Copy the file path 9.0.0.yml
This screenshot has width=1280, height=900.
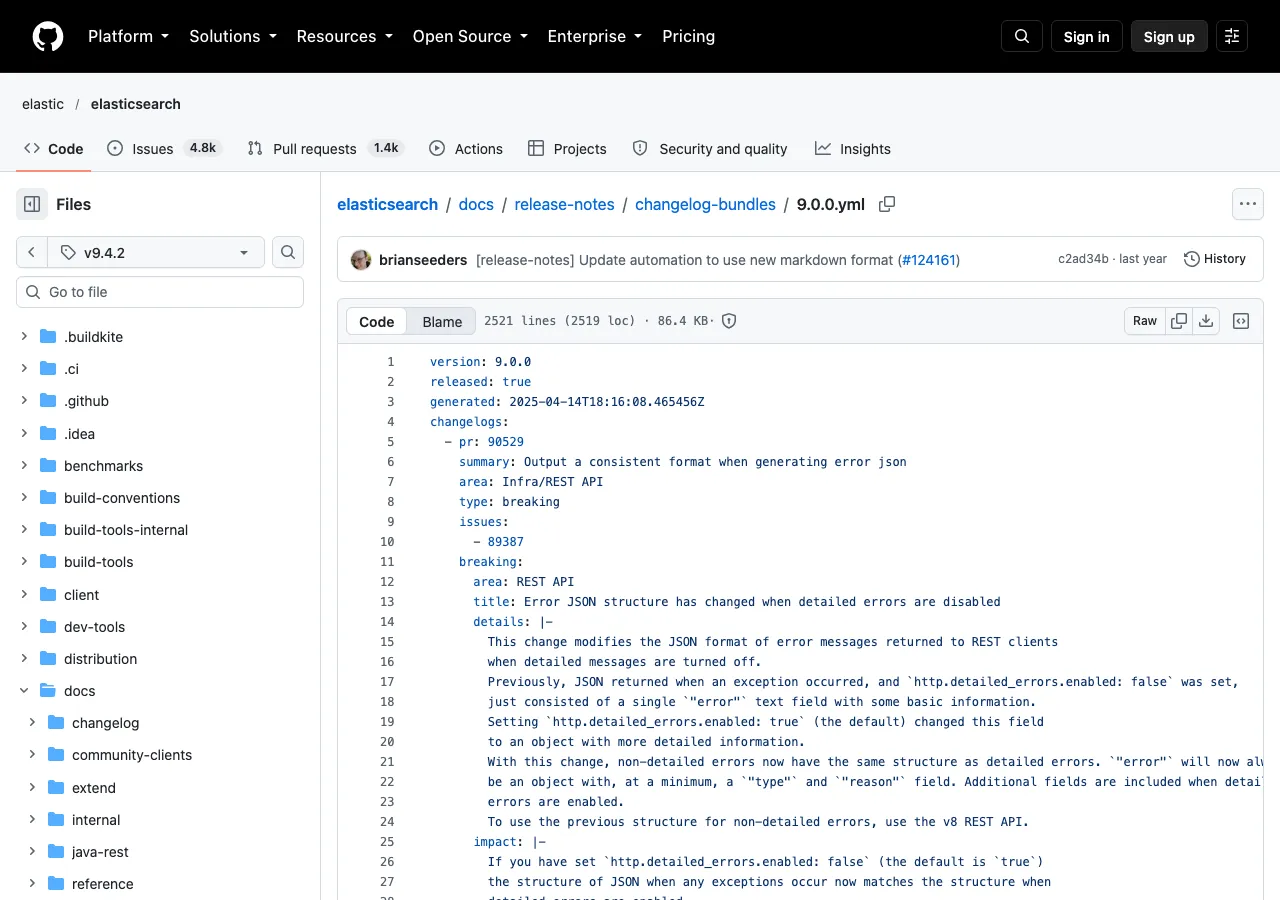(887, 204)
